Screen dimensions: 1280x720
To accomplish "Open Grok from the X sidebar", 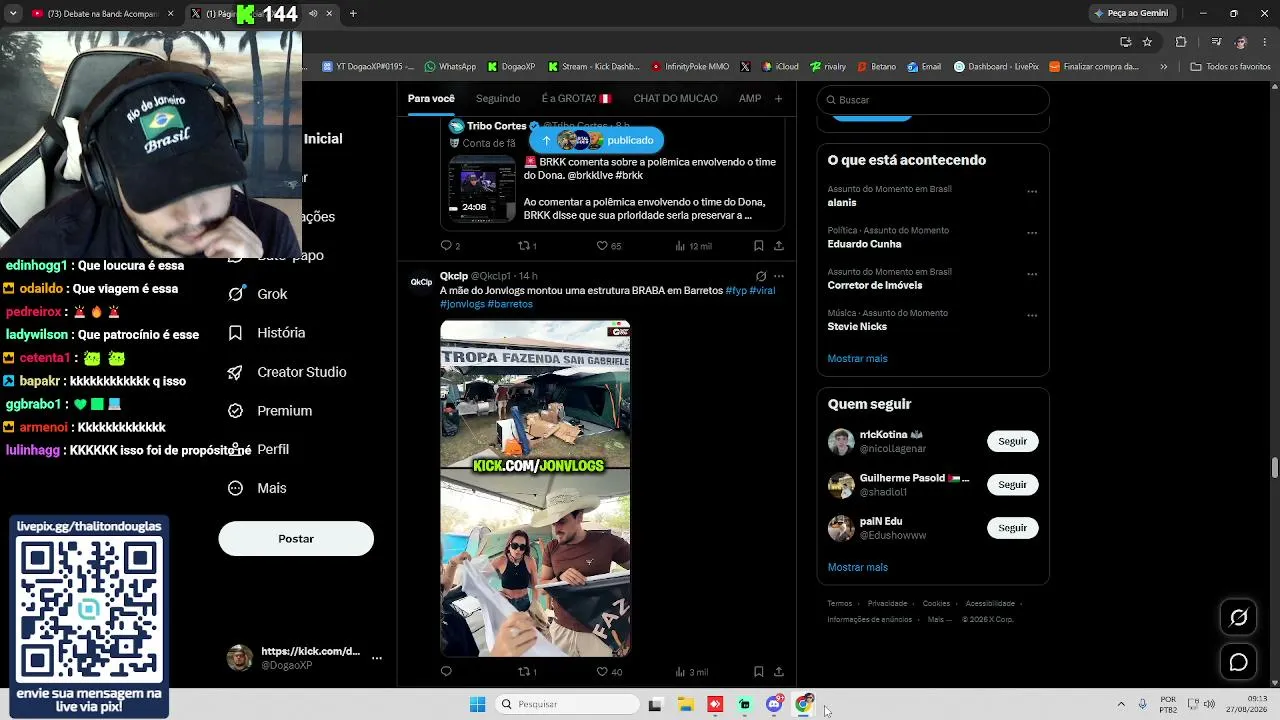I will (x=258, y=294).
